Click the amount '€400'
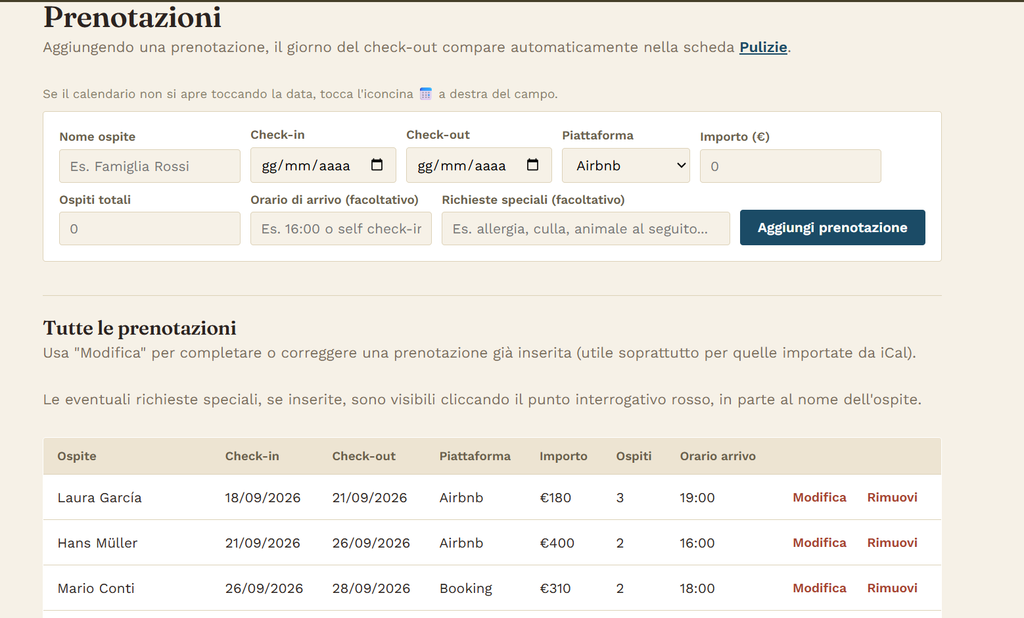This screenshot has height=618, width=1024. [x=557, y=543]
